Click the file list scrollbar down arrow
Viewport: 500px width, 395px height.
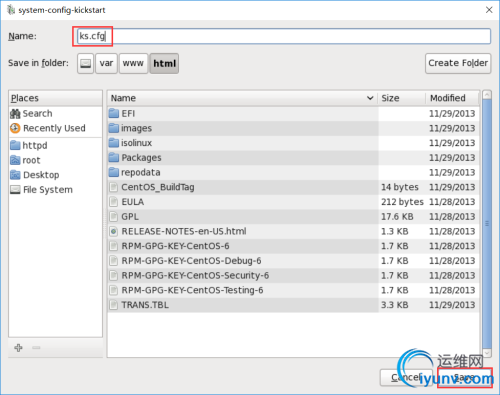point(487,353)
